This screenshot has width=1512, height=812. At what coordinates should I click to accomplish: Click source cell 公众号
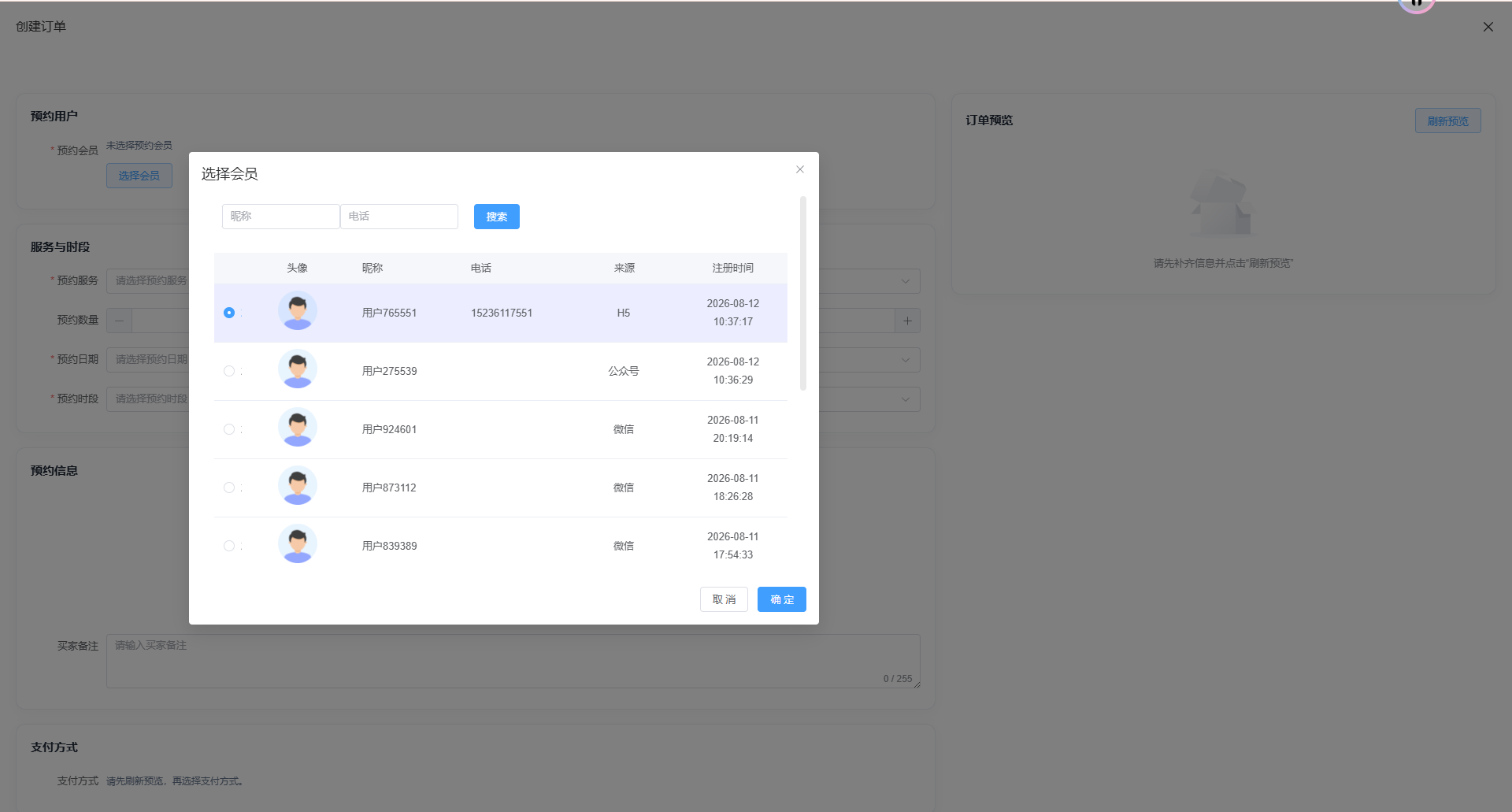(x=624, y=371)
